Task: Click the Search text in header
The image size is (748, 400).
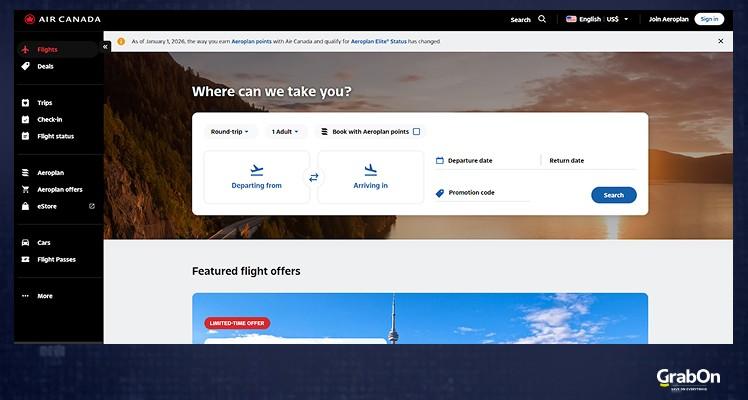Action: [520, 20]
